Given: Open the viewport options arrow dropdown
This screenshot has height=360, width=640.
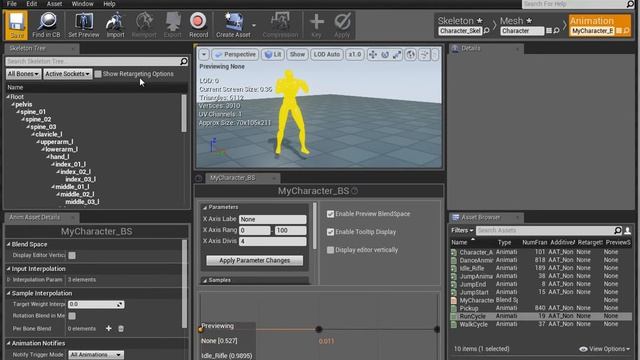Looking at the screenshot, I should (204, 54).
